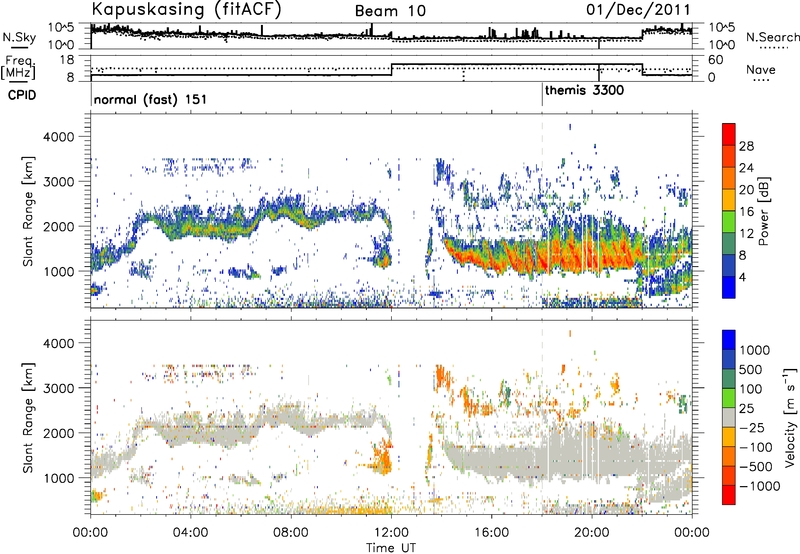
Task: Click the 'Kapuskasing (fitACF)' title text
Action: click(186, 10)
